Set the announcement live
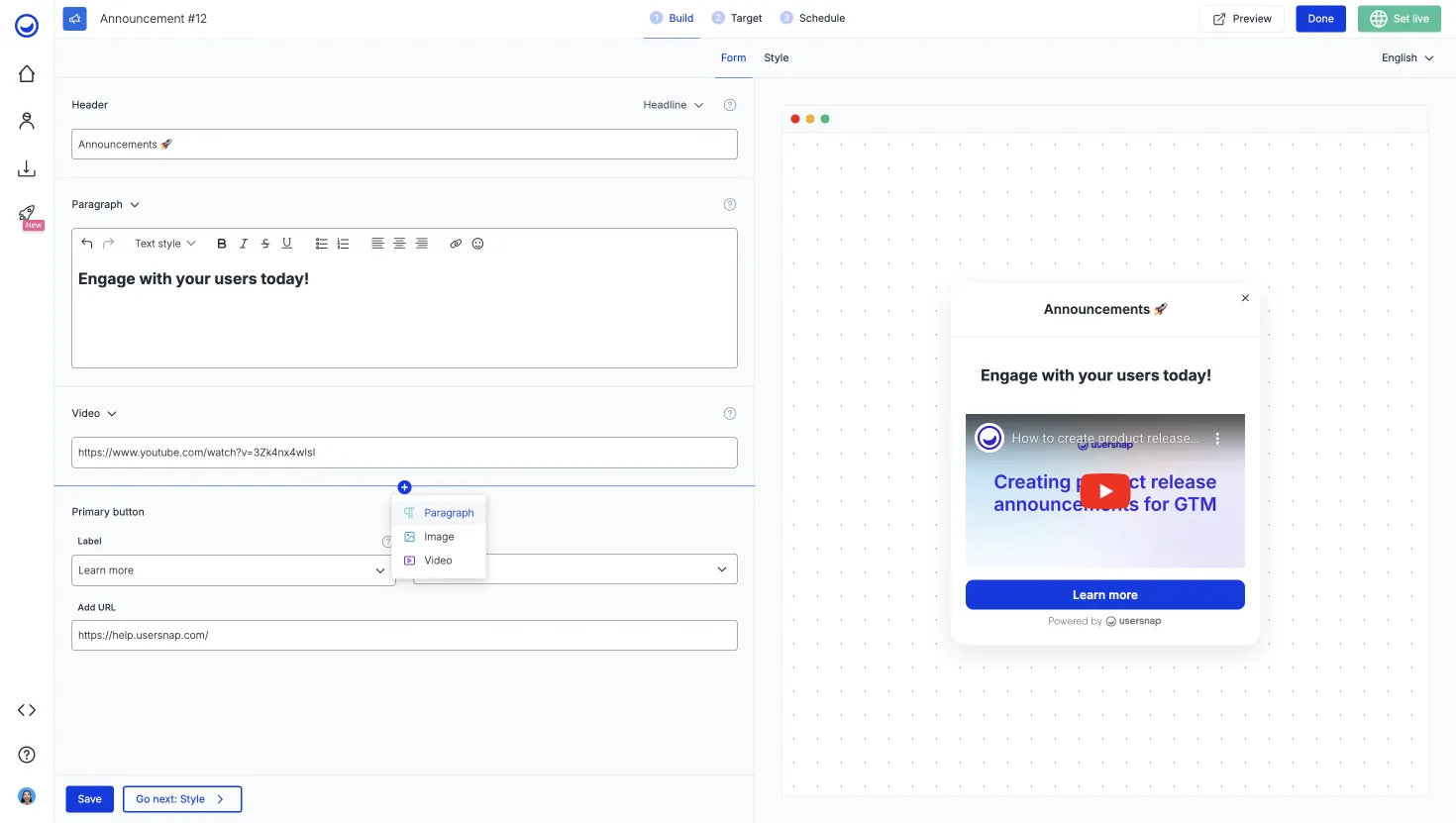Screen dimensions: 1456x823 (1399, 18)
